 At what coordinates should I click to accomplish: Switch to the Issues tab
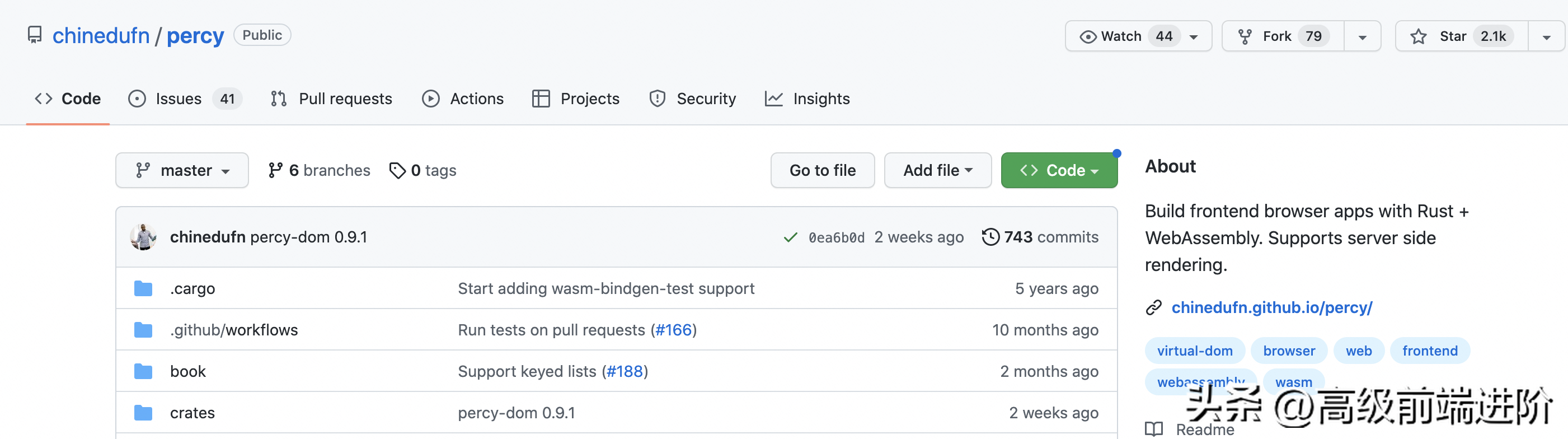point(178,99)
